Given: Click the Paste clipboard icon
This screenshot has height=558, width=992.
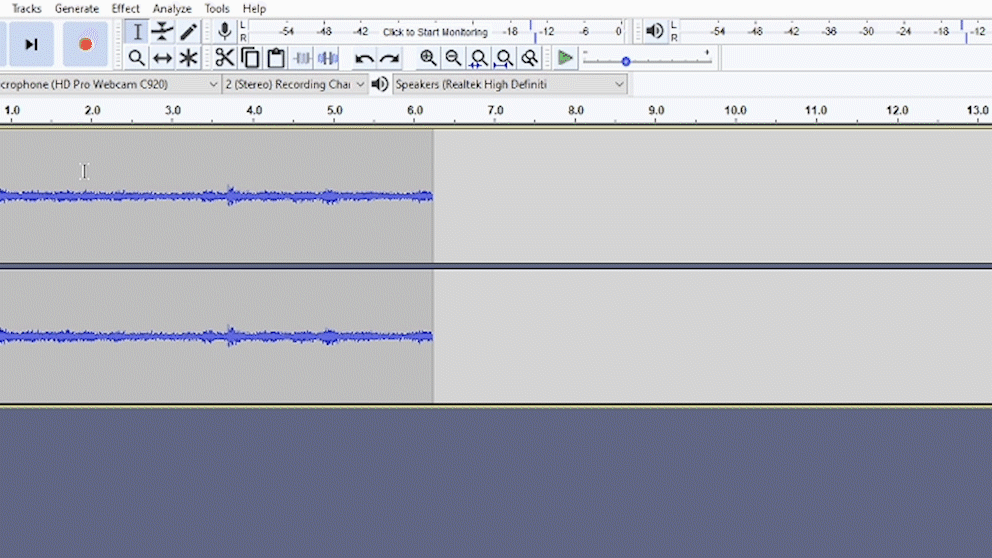Looking at the screenshot, I should [x=276, y=58].
